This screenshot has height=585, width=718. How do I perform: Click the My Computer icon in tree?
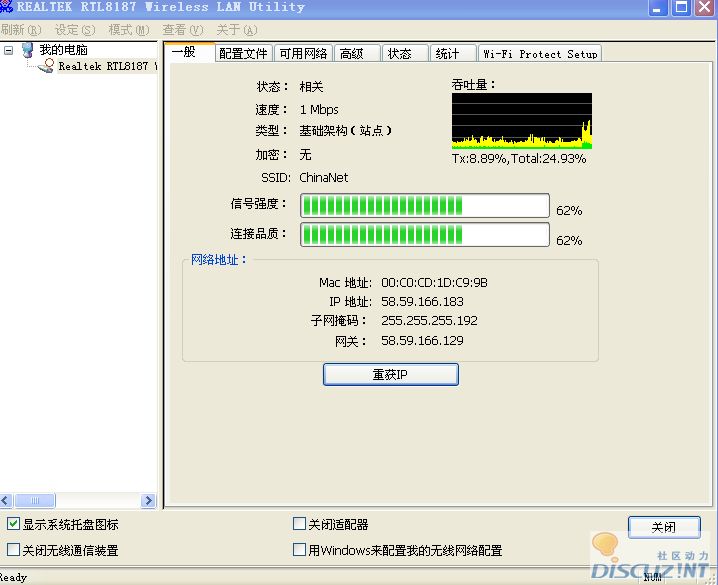(27, 50)
